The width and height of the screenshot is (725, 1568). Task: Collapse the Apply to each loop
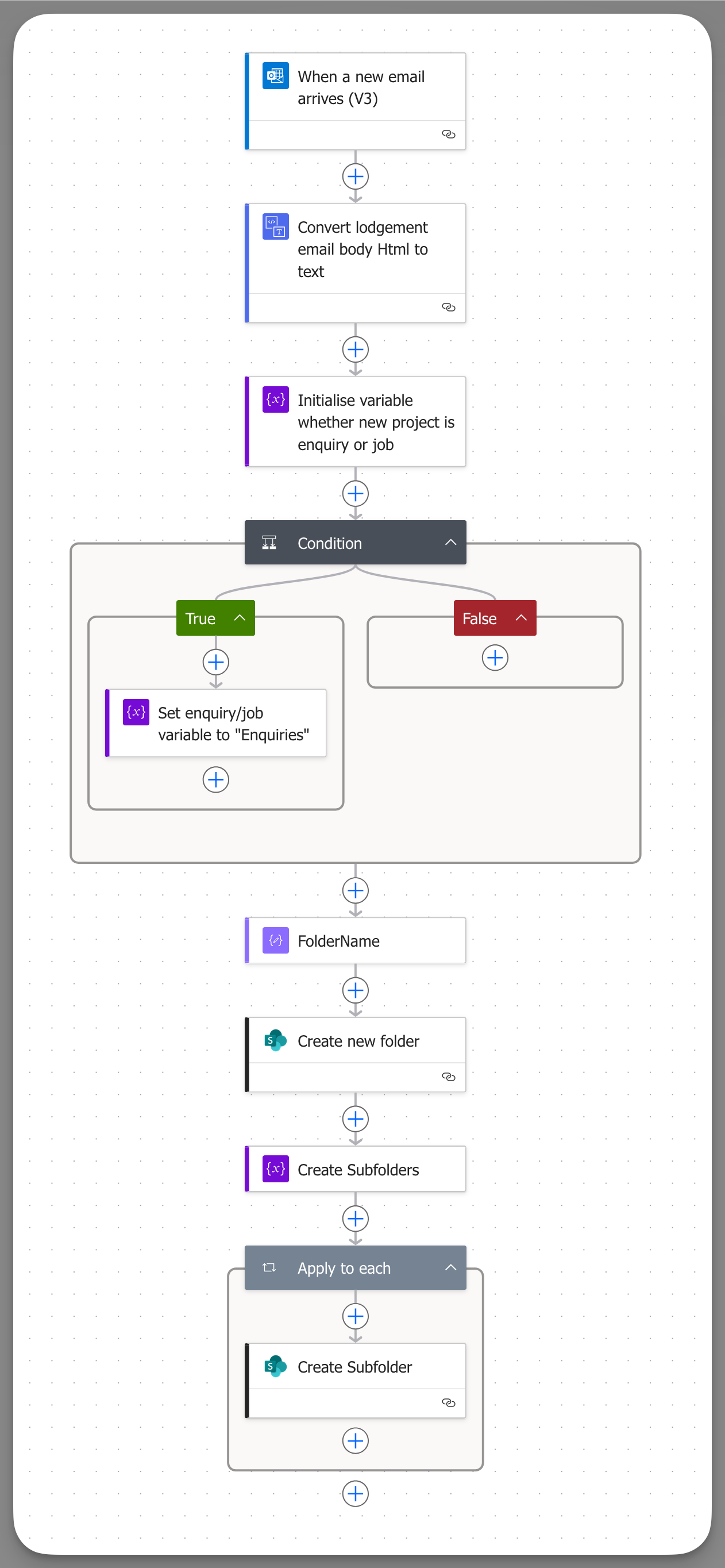tap(451, 1267)
